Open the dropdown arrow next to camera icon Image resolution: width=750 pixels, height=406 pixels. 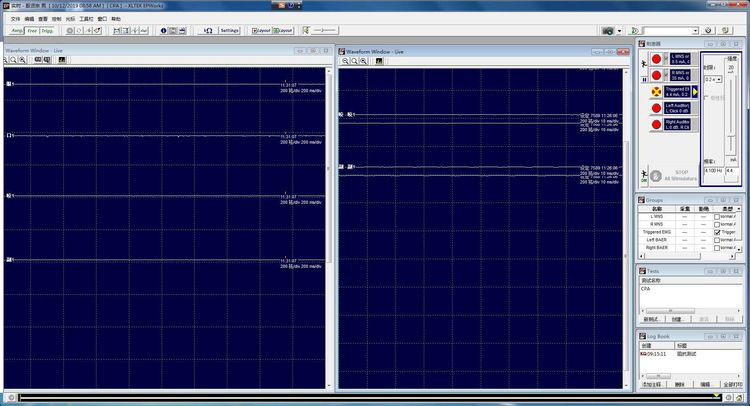(619, 31)
